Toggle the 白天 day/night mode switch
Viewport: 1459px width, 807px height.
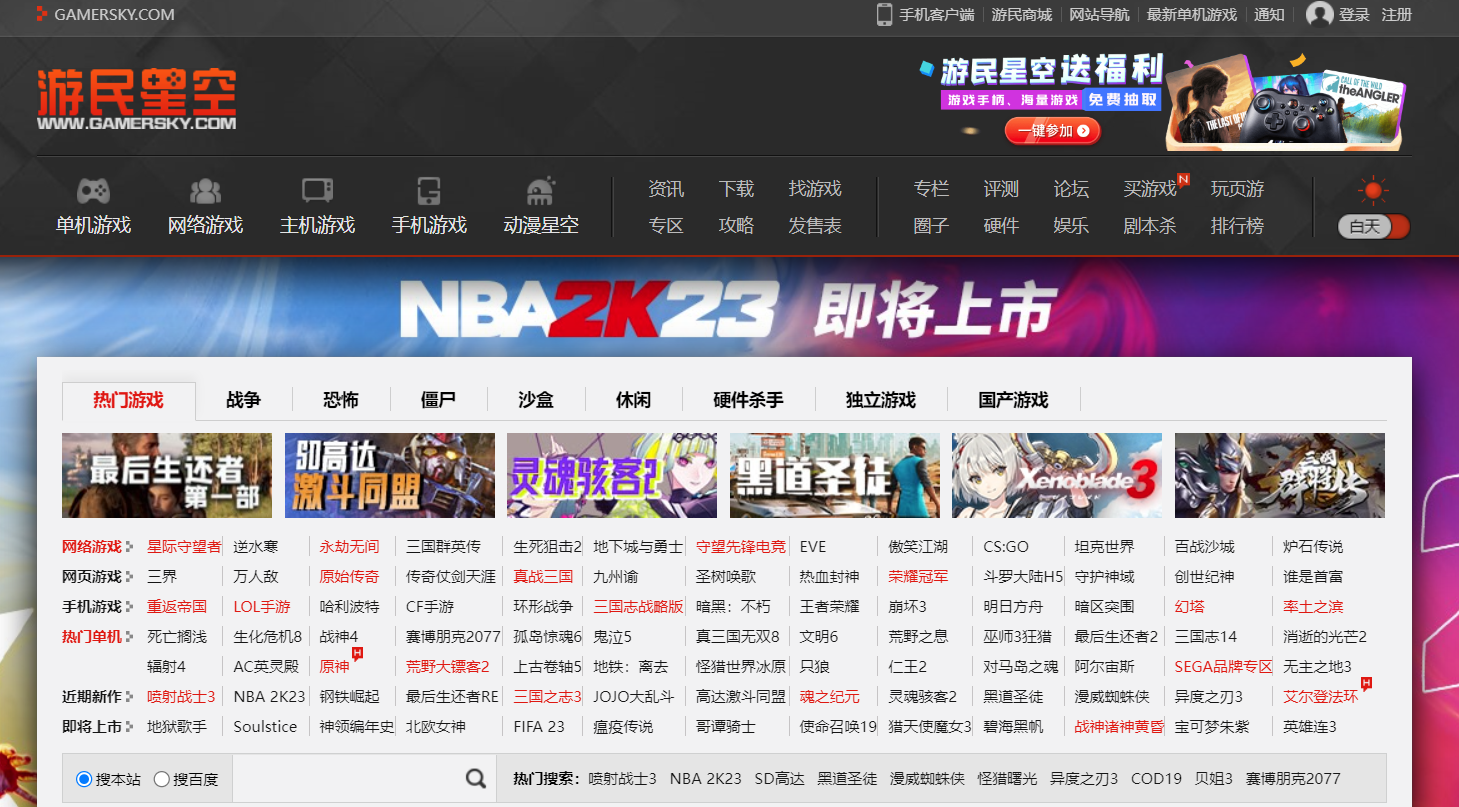coord(1373,226)
